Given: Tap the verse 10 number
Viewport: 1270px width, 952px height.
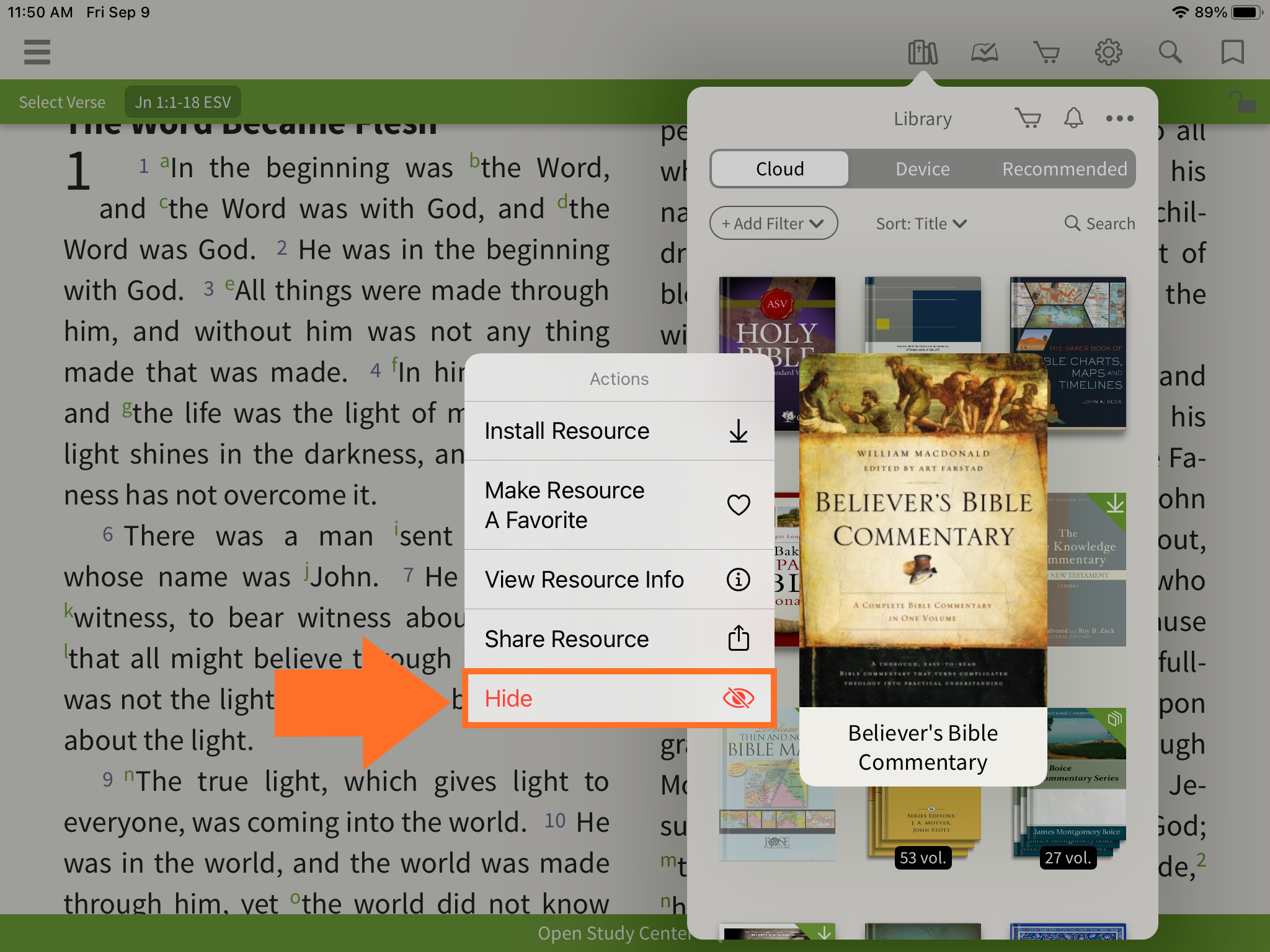Looking at the screenshot, I should coord(555,821).
